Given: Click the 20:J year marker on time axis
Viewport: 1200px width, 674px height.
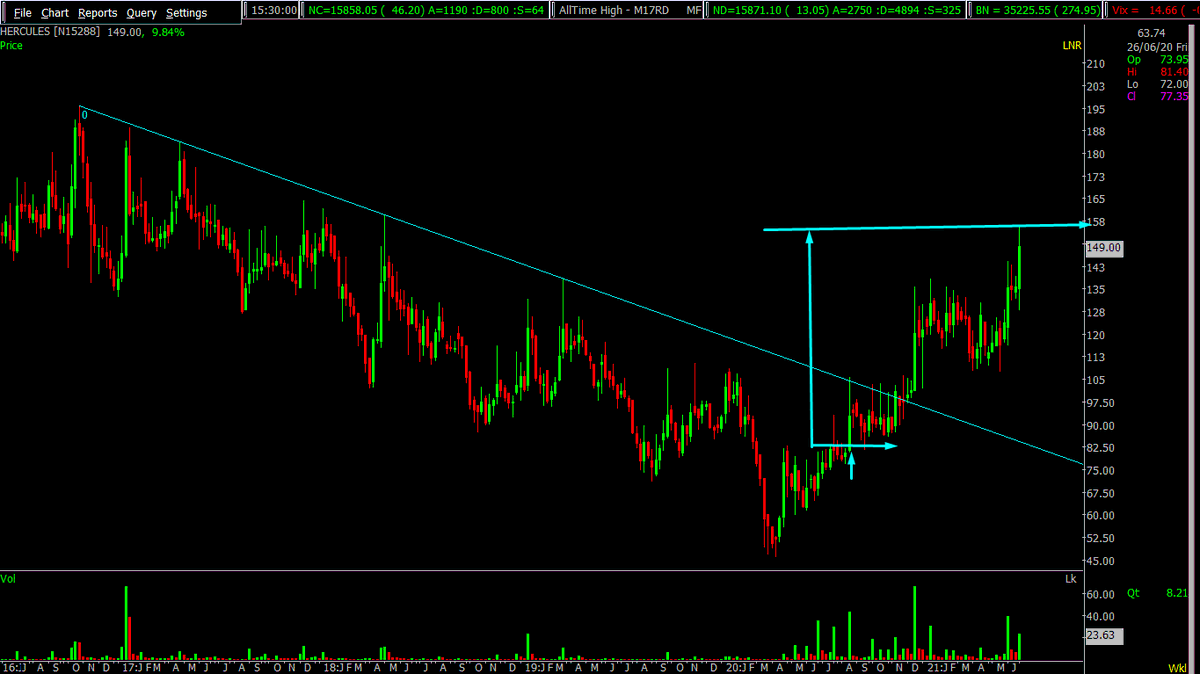Looking at the screenshot, I should tap(738, 667).
